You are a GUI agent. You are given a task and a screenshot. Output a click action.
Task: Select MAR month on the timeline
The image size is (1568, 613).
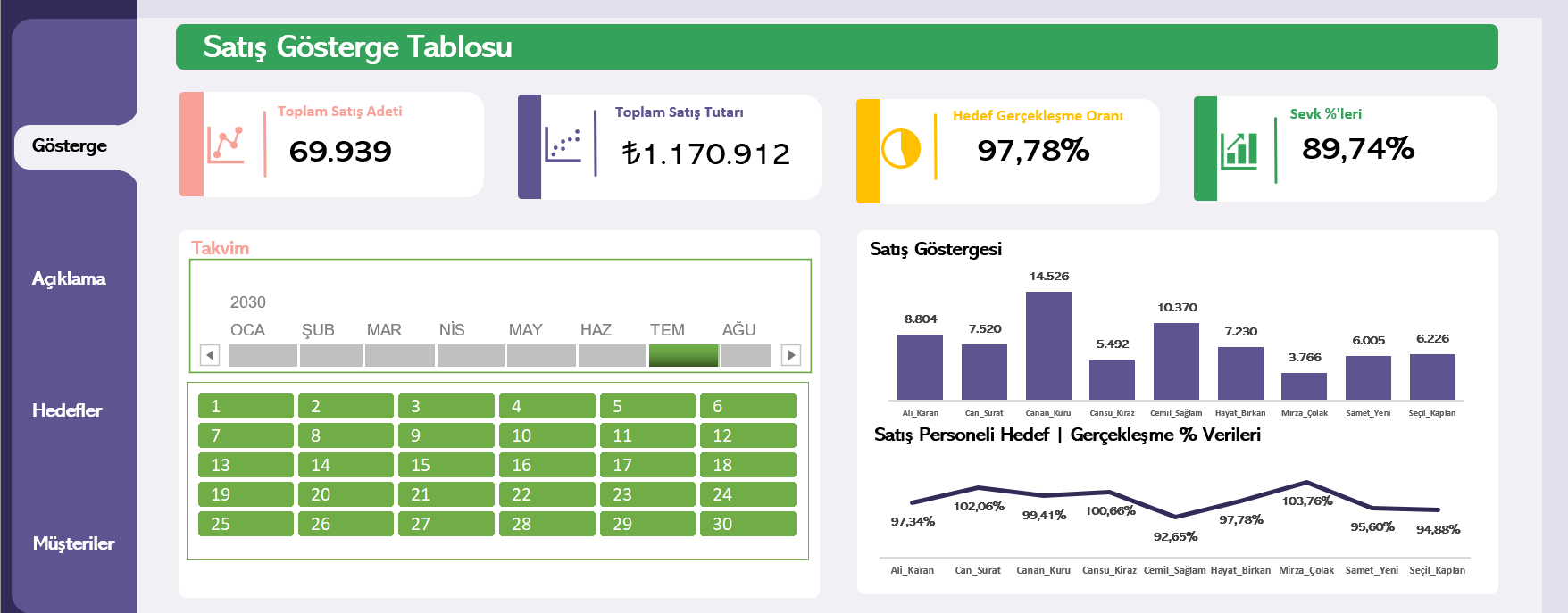(400, 355)
